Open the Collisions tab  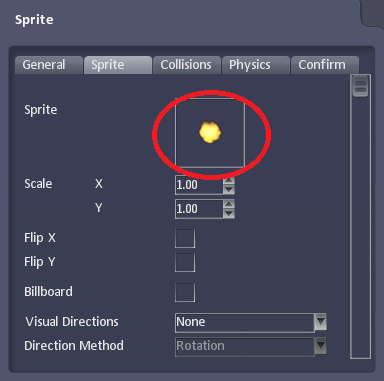pos(186,65)
